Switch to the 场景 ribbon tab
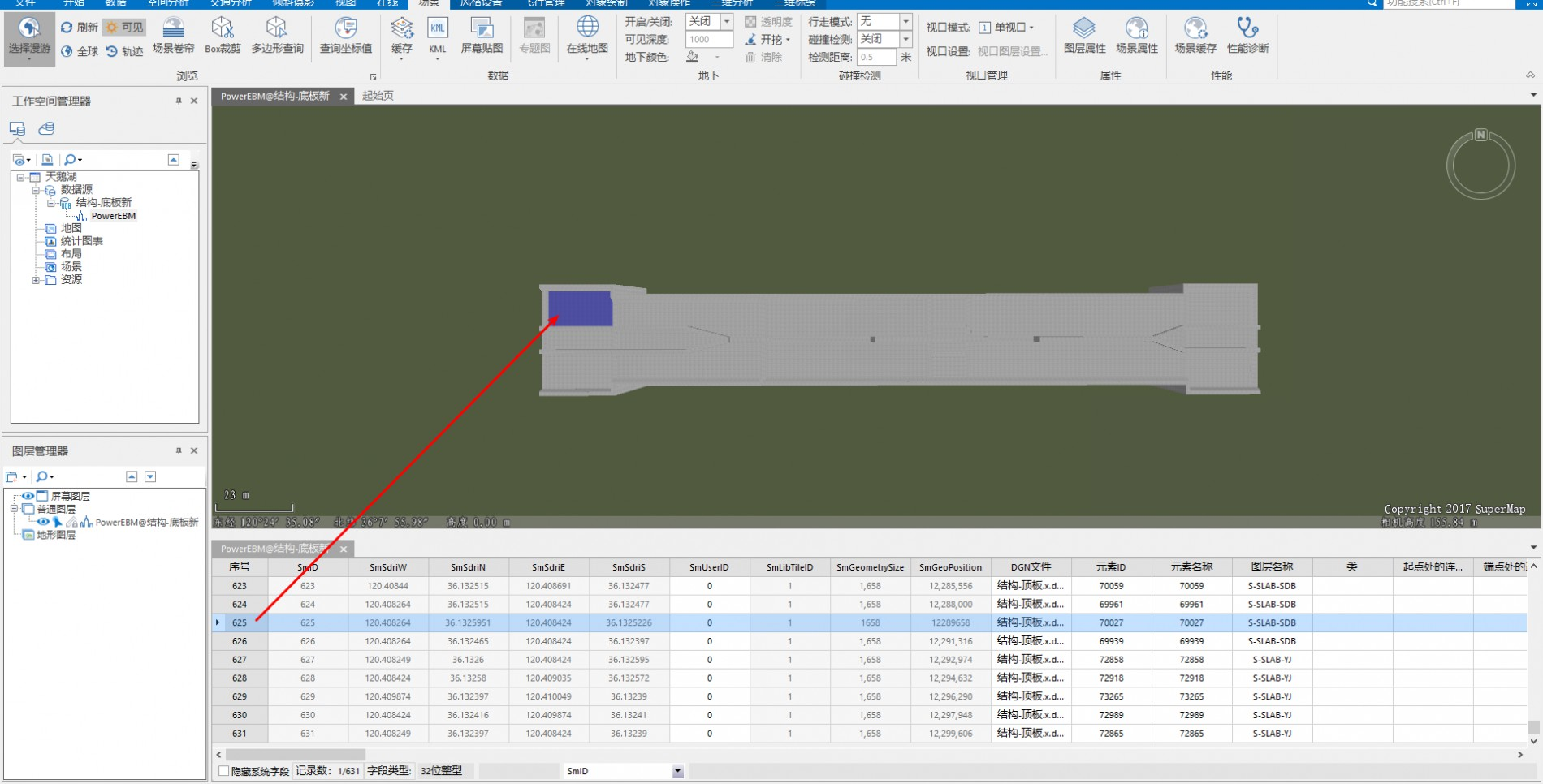Image resolution: width=1543 pixels, height=784 pixels. click(429, 4)
